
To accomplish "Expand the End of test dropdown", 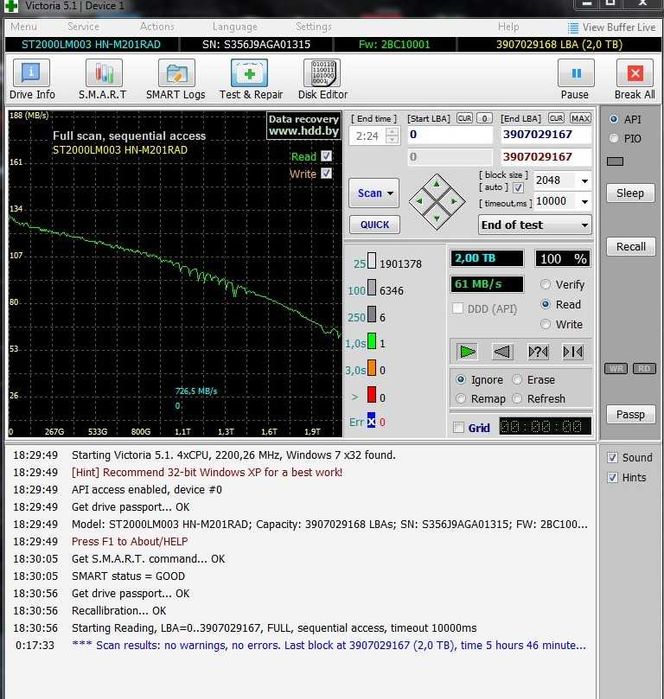I will [x=584, y=225].
